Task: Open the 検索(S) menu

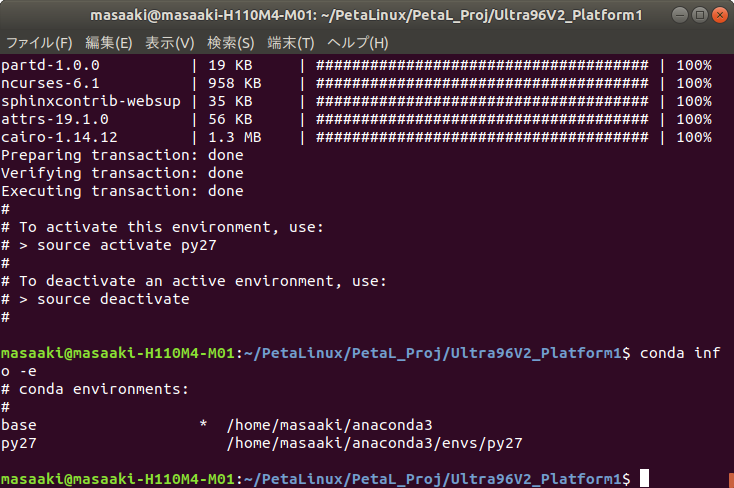Action: click(231, 43)
